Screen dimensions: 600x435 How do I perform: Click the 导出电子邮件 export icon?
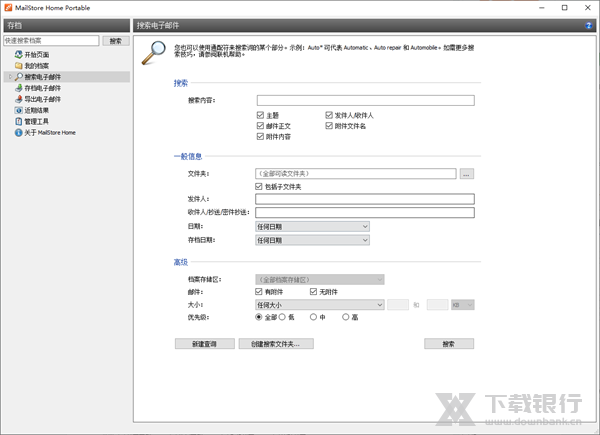pyautogui.click(x=18, y=99)
